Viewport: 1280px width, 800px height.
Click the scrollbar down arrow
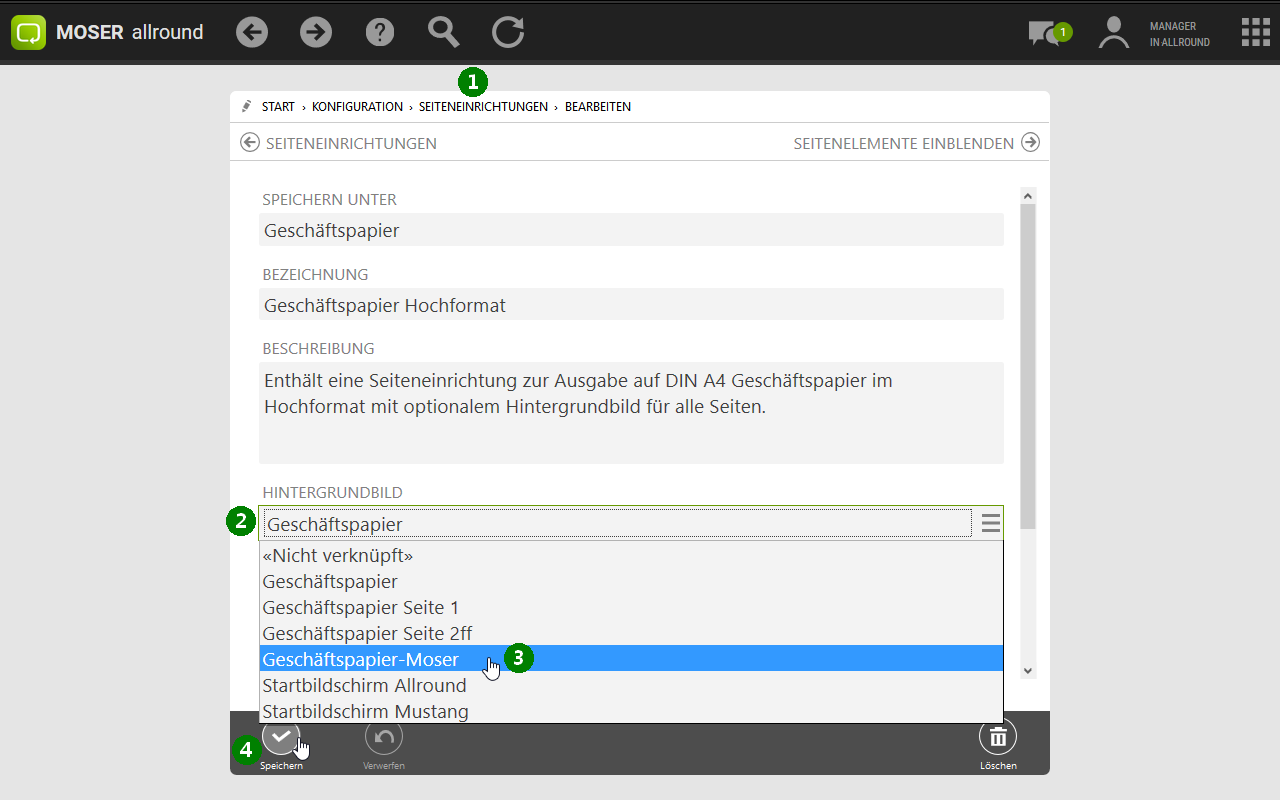pos(1028,671)
